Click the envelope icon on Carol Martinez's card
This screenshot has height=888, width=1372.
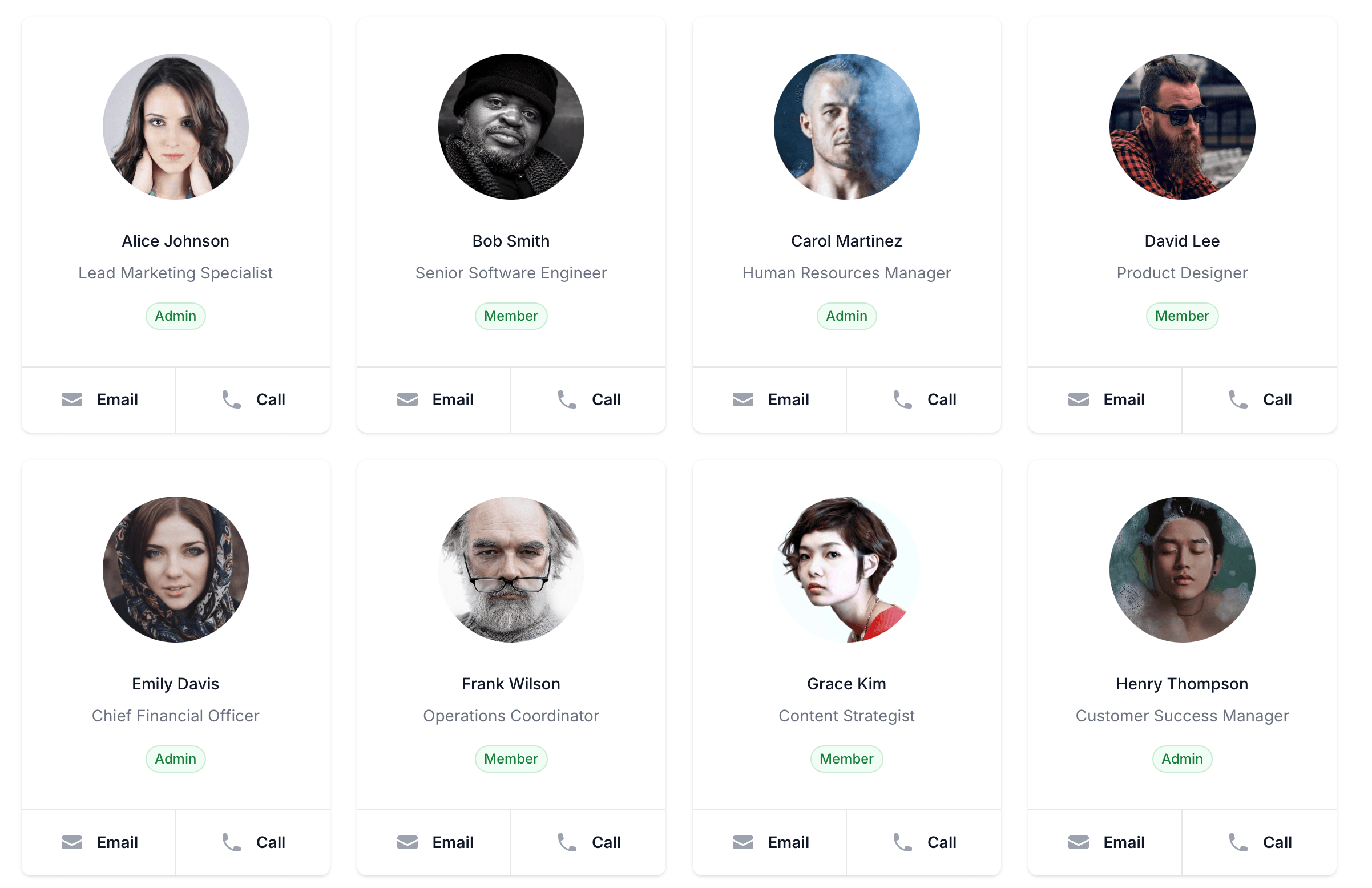743,399
